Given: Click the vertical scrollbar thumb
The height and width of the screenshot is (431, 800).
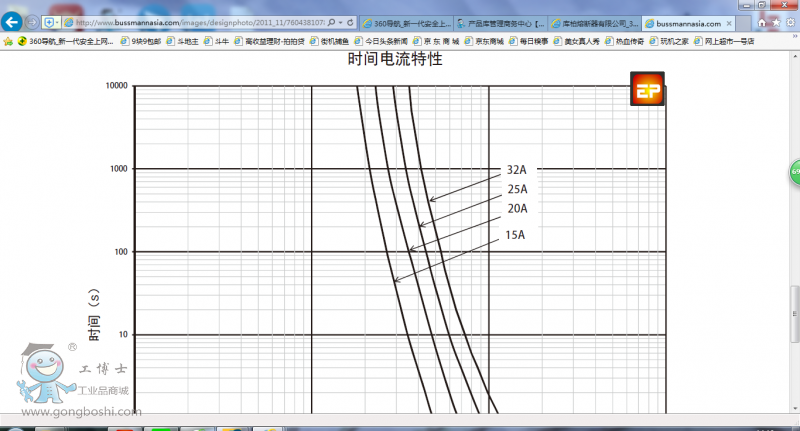Looking at the screenshot, I should coord(795,310).
